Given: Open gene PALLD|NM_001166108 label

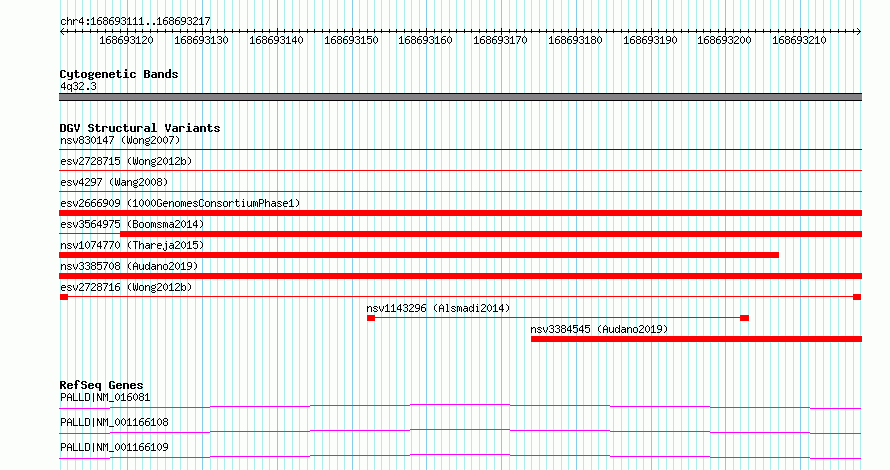Looking at the screenshot, I should [114, 422].
